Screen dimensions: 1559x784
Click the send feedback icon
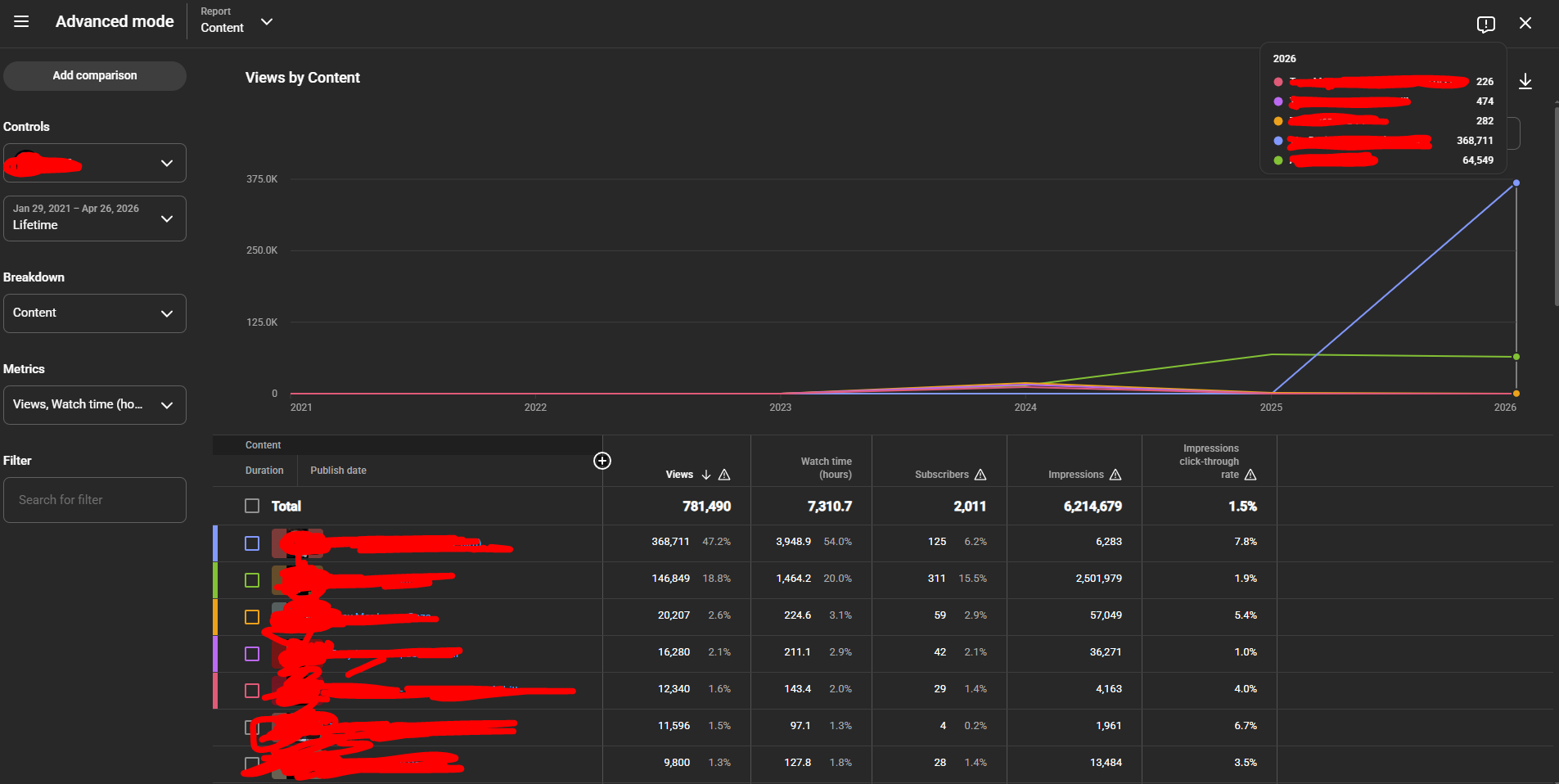click(x=1486, y=24)
